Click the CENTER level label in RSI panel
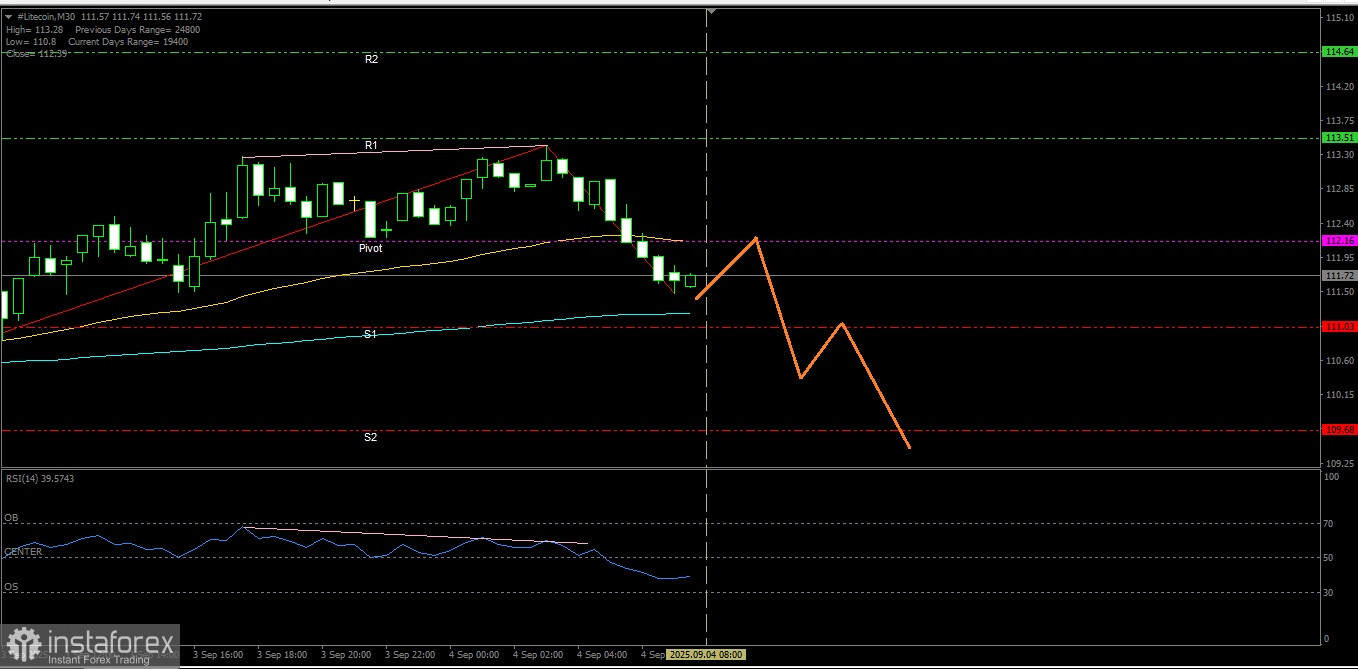Screen dimensions: 1358x669 click(x=23, y=552)
